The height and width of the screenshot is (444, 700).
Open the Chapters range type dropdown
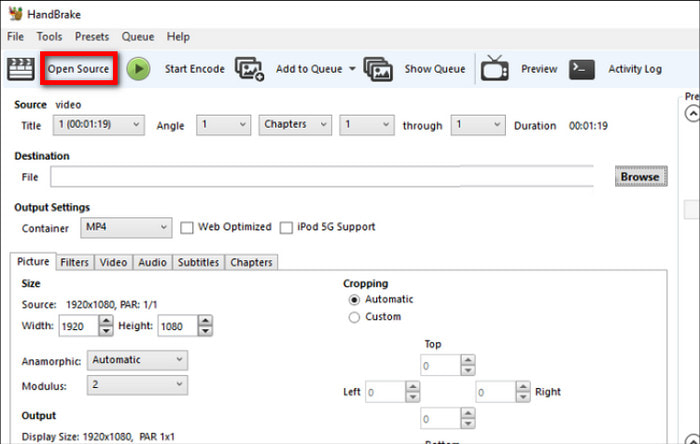pyautogui.click(x=295, y=124)
